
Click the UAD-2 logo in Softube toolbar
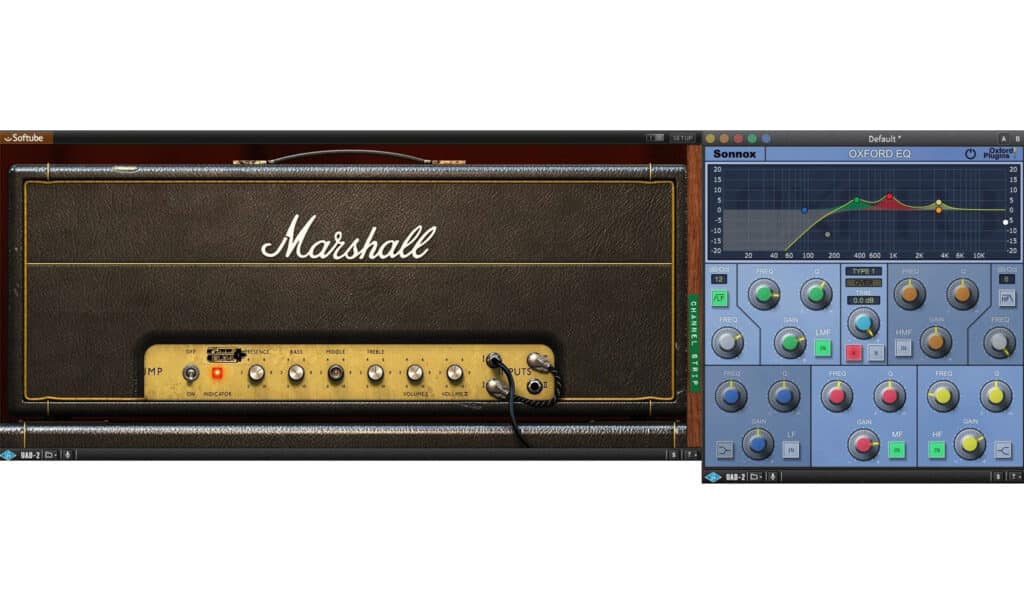[22, 455]
